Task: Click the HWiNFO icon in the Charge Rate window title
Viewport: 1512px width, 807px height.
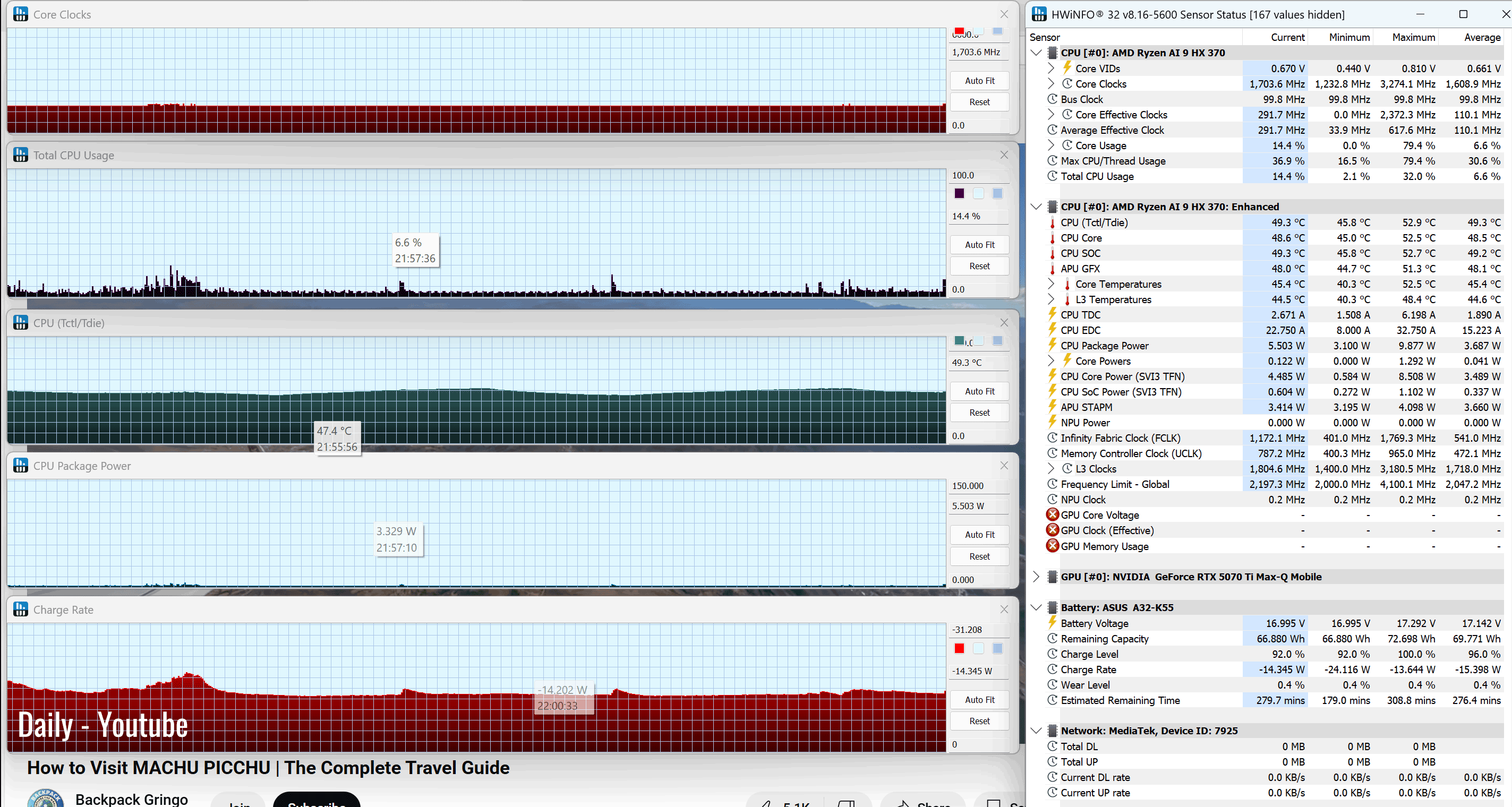Action: click(x=21, y=609)
